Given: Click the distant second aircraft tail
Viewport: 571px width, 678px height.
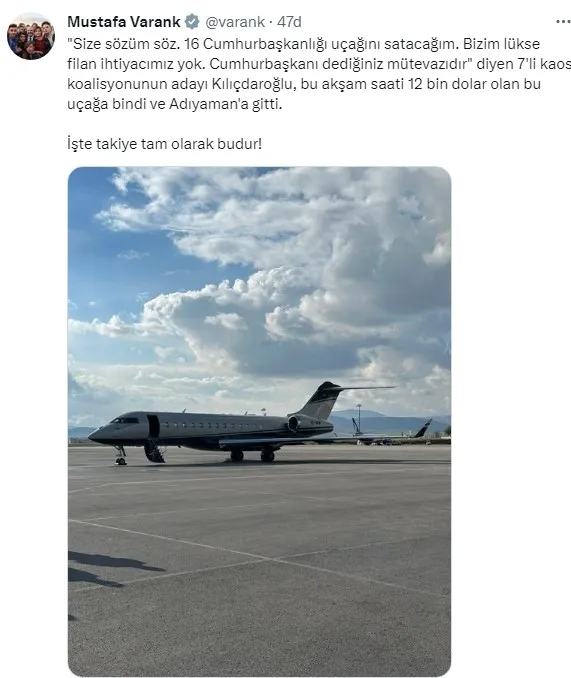Looking at the screenshot, I should pyautogui.click(x=424, y=428).
